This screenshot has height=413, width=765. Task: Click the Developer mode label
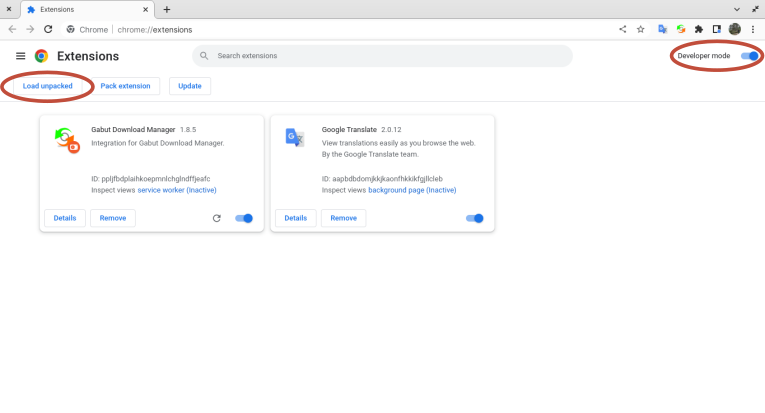(x=704, y=56)
